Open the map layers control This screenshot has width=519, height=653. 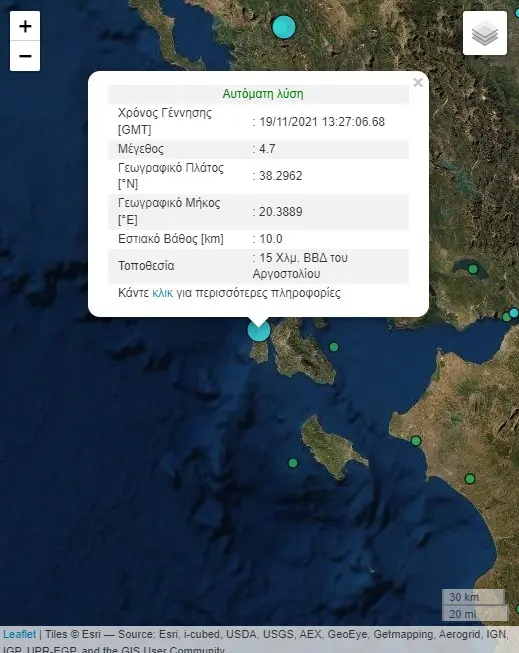485,33
